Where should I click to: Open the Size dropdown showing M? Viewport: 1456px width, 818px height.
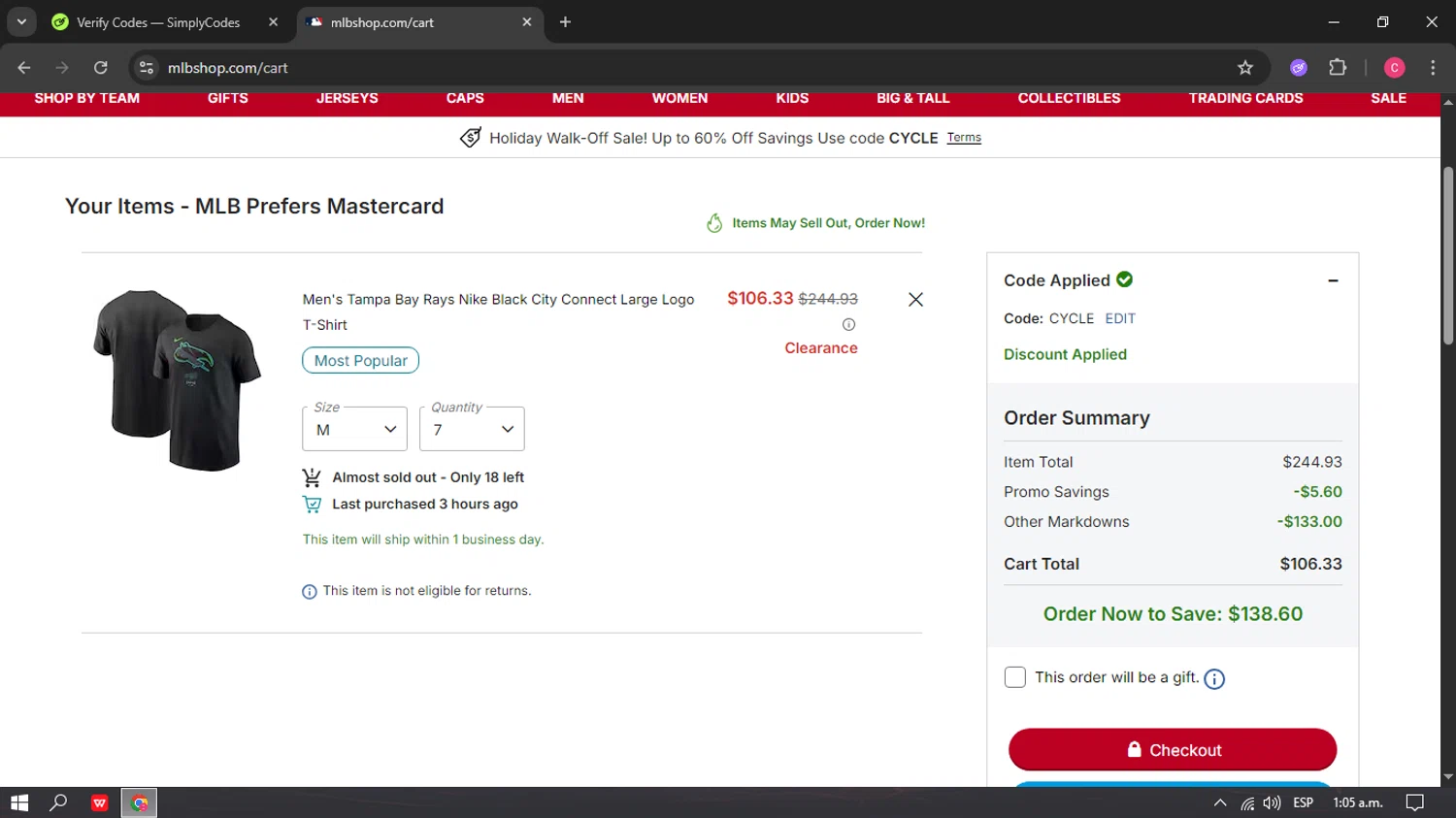[x=354, y=429]
